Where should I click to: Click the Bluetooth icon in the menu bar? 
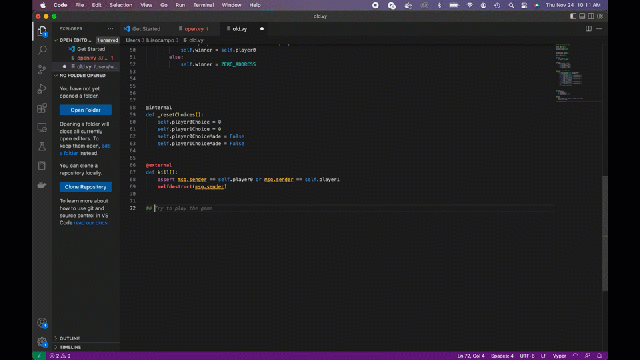(439, 5)
